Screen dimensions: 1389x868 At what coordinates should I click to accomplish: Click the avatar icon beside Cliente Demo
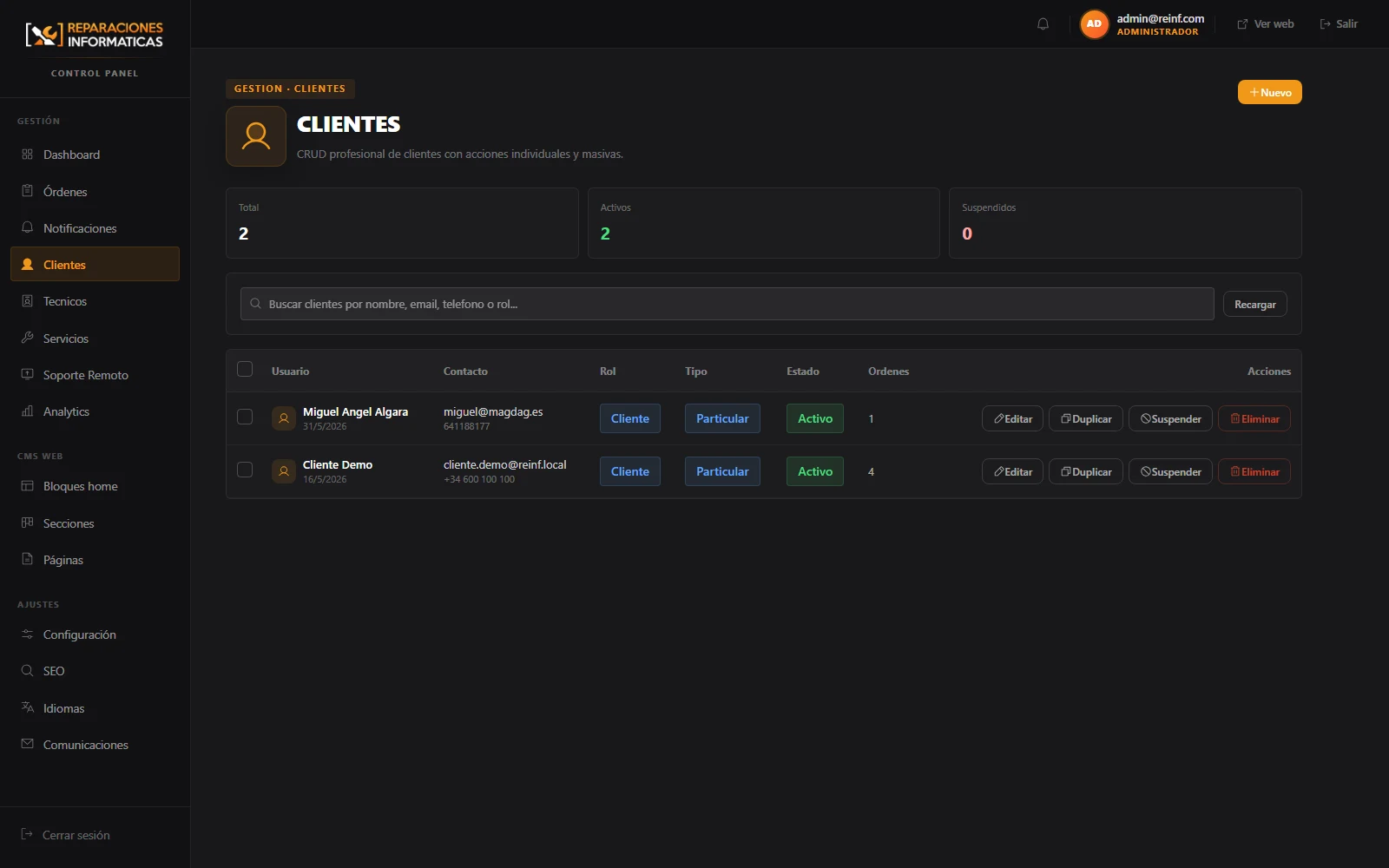click(x=284, y=471)
